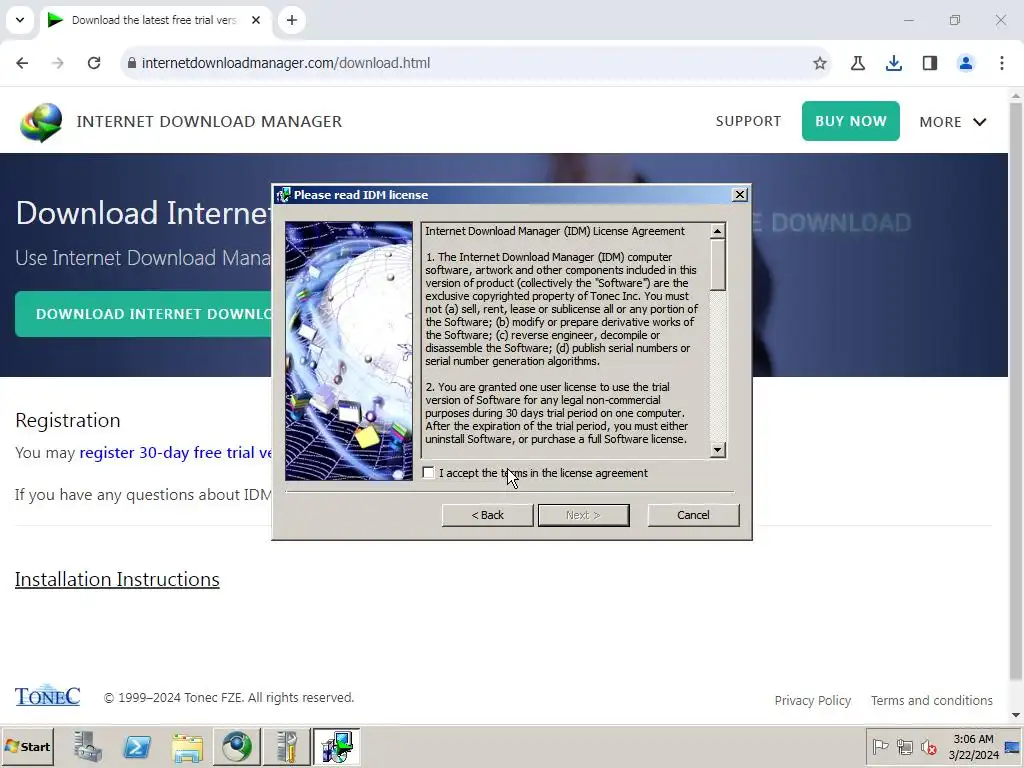
Task: Open the browser downloads icon
Action: [893, 63]
